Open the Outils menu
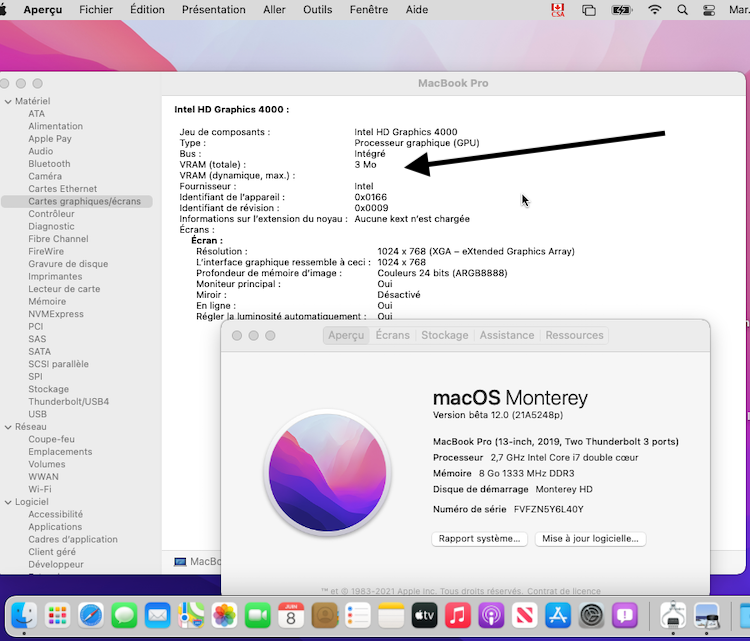This screenshot has height=641, width=750. tap(318, 10)
